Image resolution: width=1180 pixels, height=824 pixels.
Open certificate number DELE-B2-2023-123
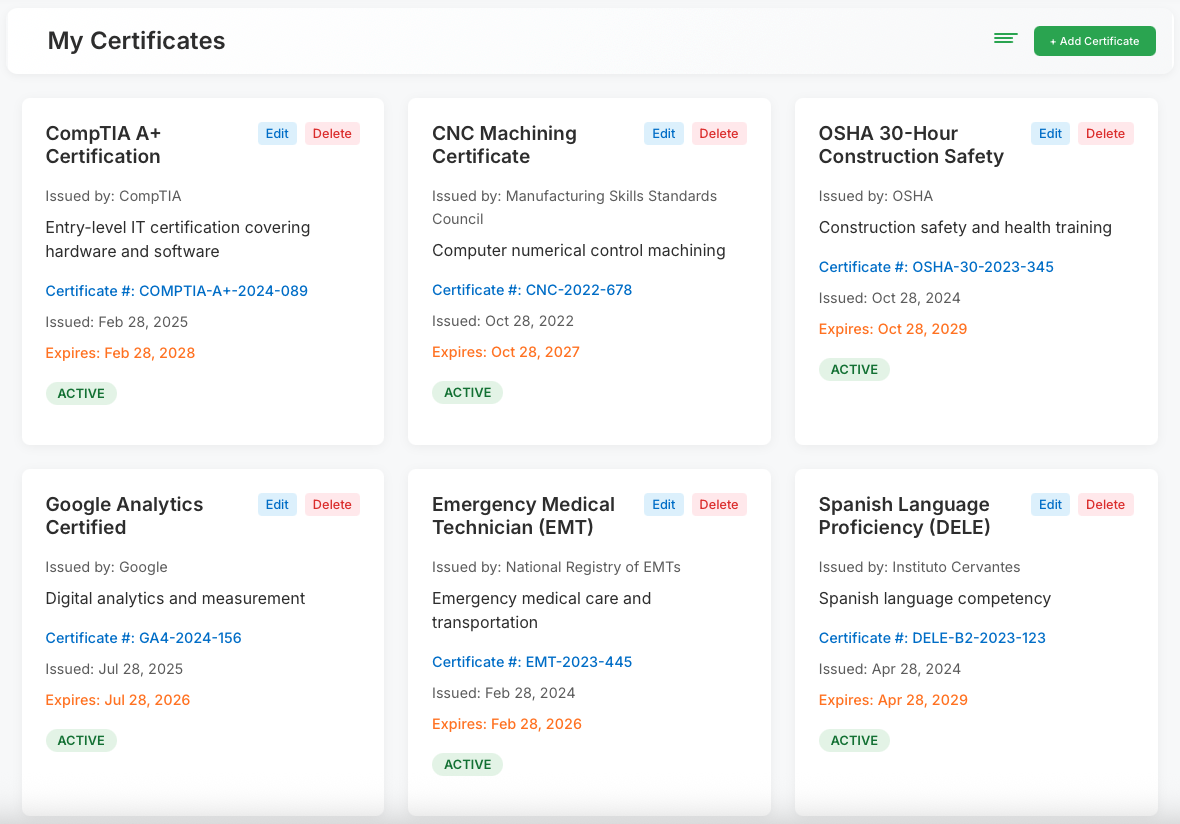932,637
